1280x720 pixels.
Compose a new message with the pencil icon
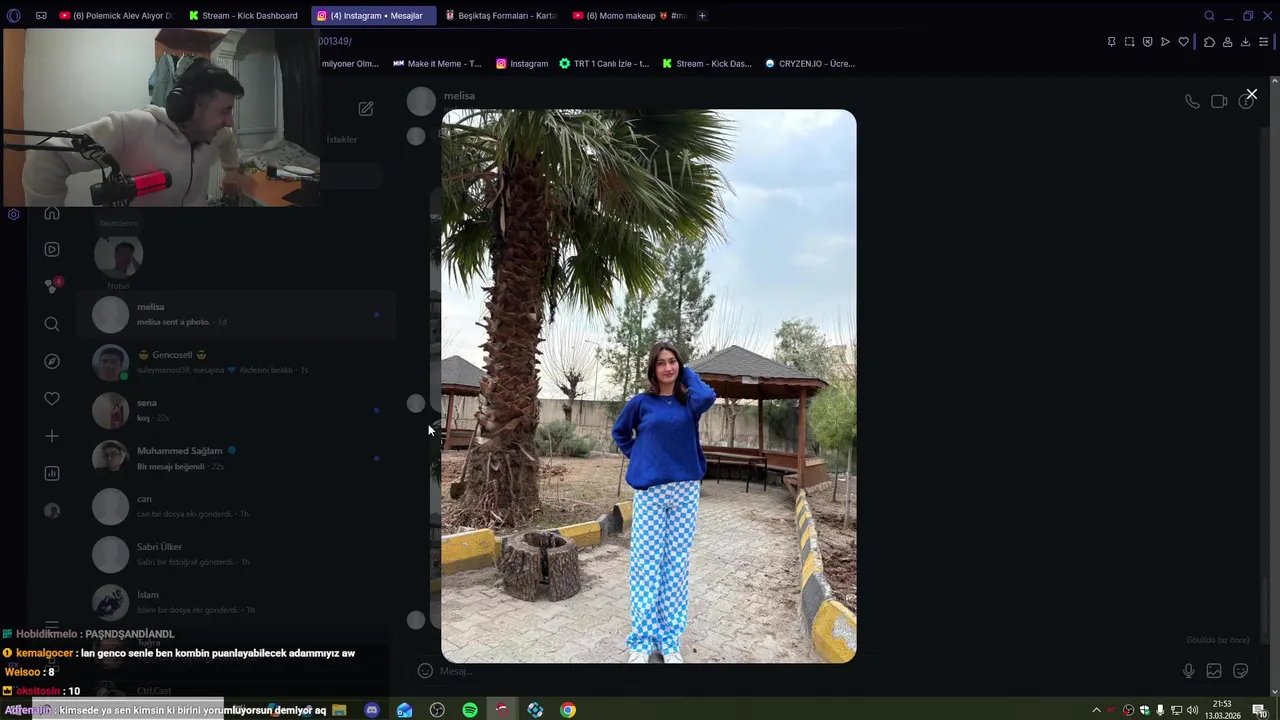click(x=366, y=108)
